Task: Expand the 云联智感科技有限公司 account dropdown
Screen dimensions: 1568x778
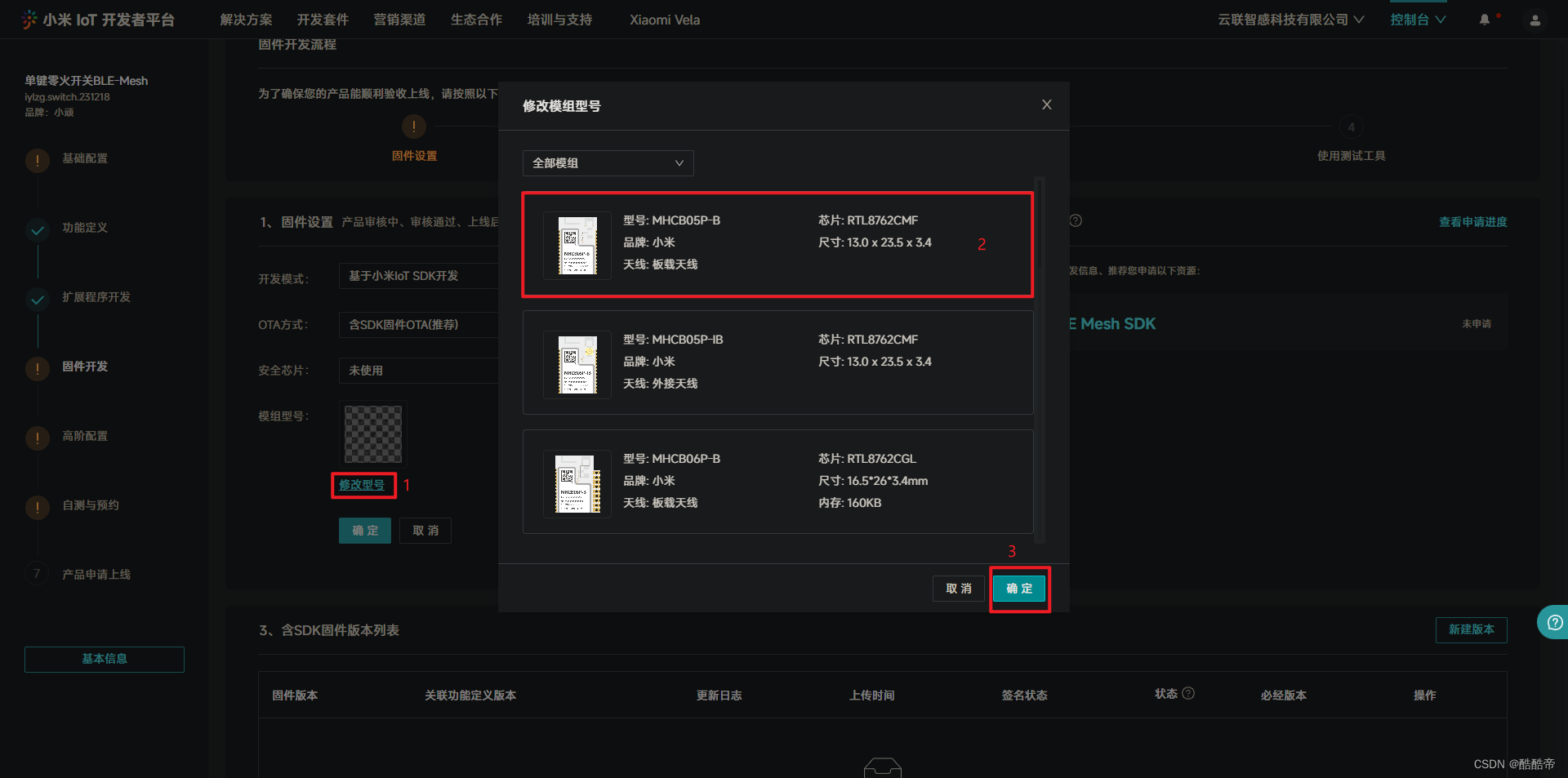Action: point(1290,20)
